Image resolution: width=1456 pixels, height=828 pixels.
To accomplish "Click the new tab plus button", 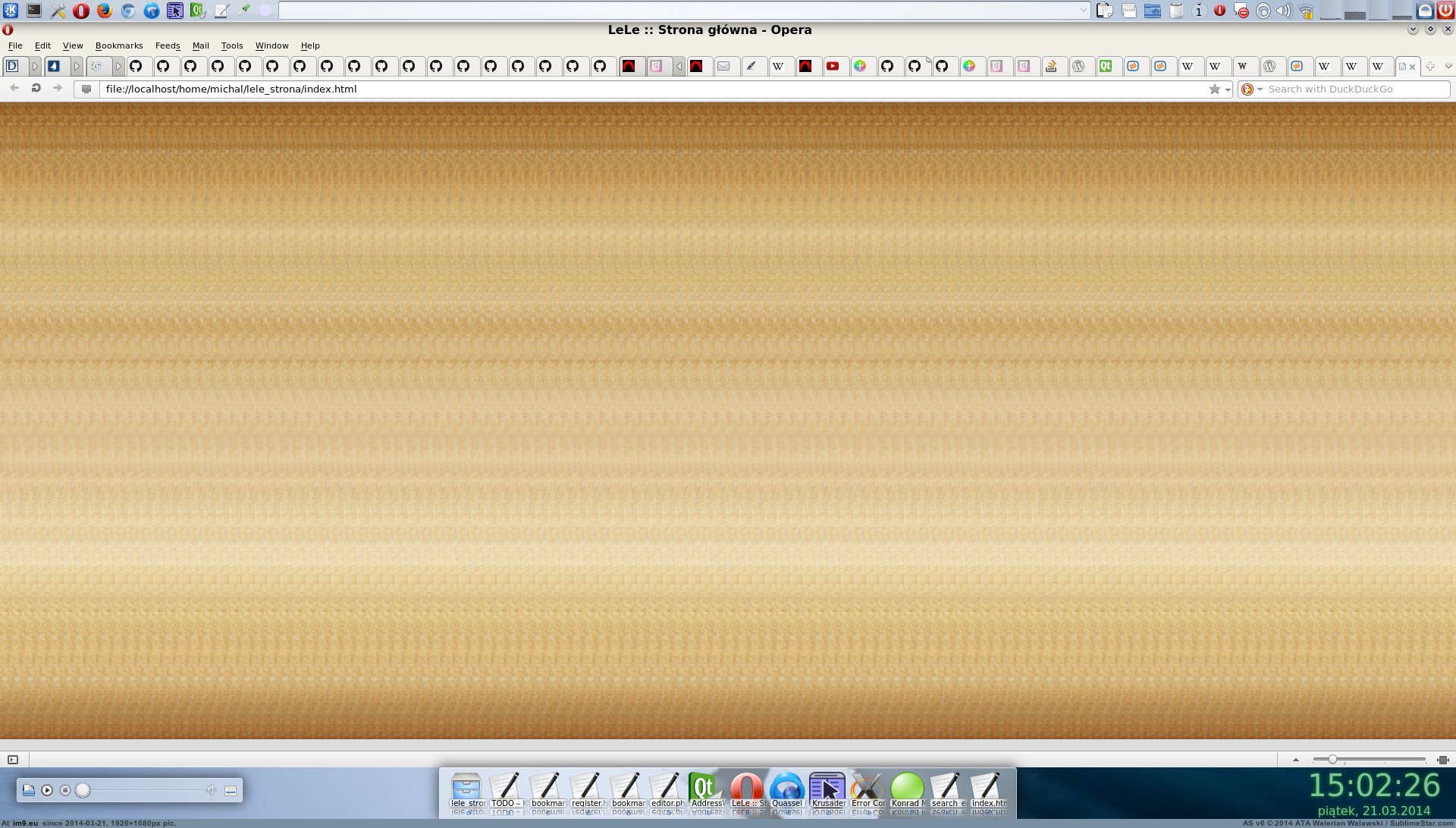I will 1430,67.
